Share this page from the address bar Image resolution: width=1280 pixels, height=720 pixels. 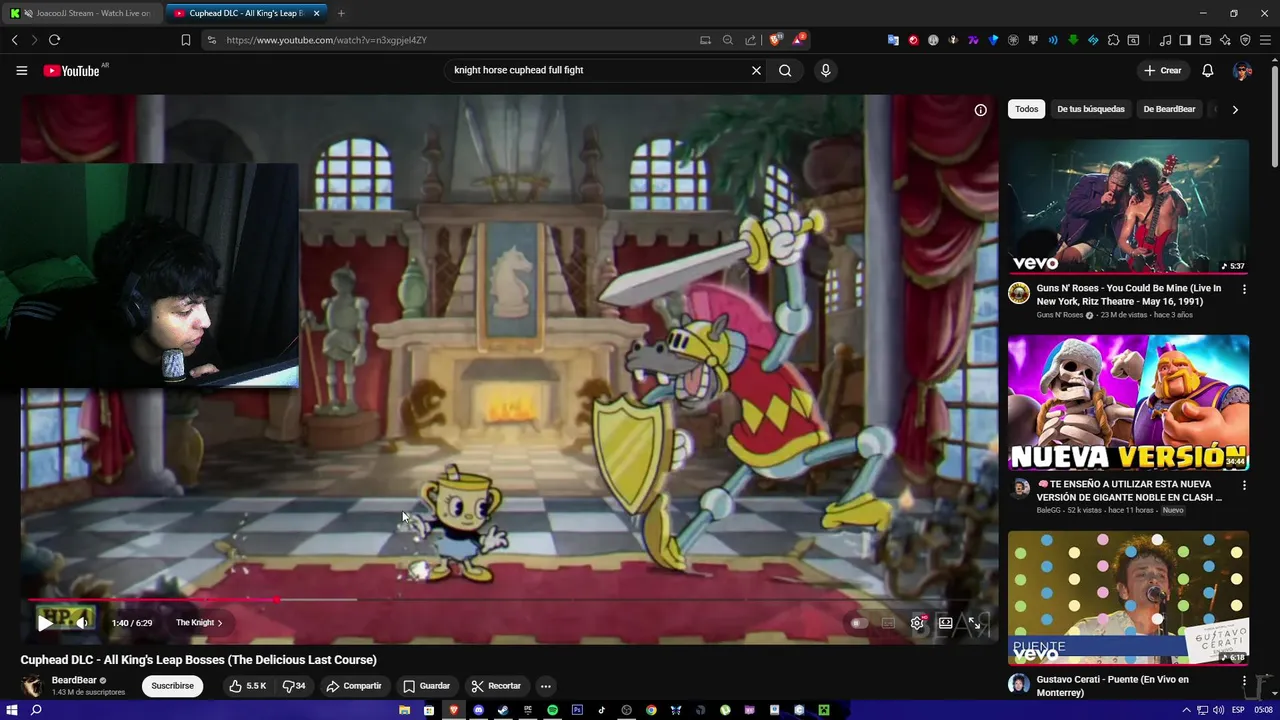pyautogui.click(x=750, y=40)
